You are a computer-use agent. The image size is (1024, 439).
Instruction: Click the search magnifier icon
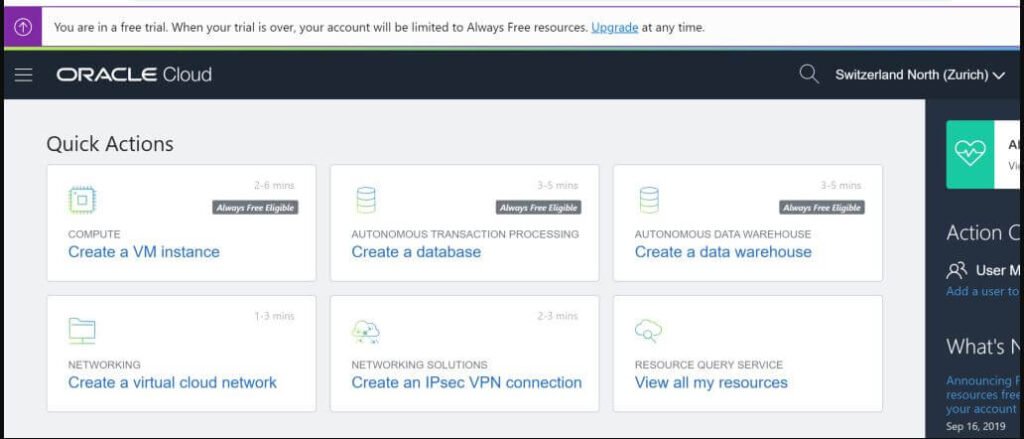(x=808, y=74)
